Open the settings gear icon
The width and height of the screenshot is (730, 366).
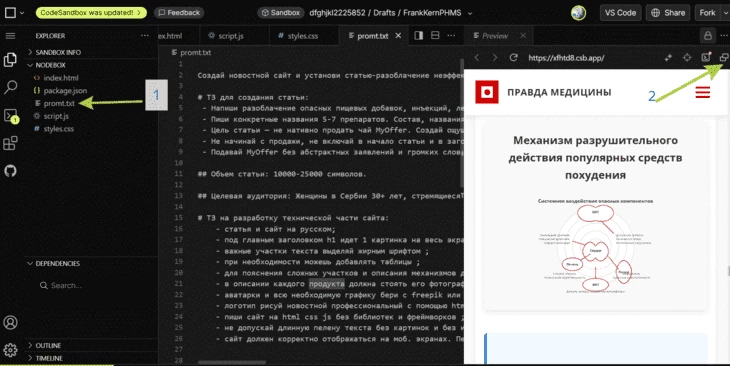pyautogui.click(x=10, y=350)
